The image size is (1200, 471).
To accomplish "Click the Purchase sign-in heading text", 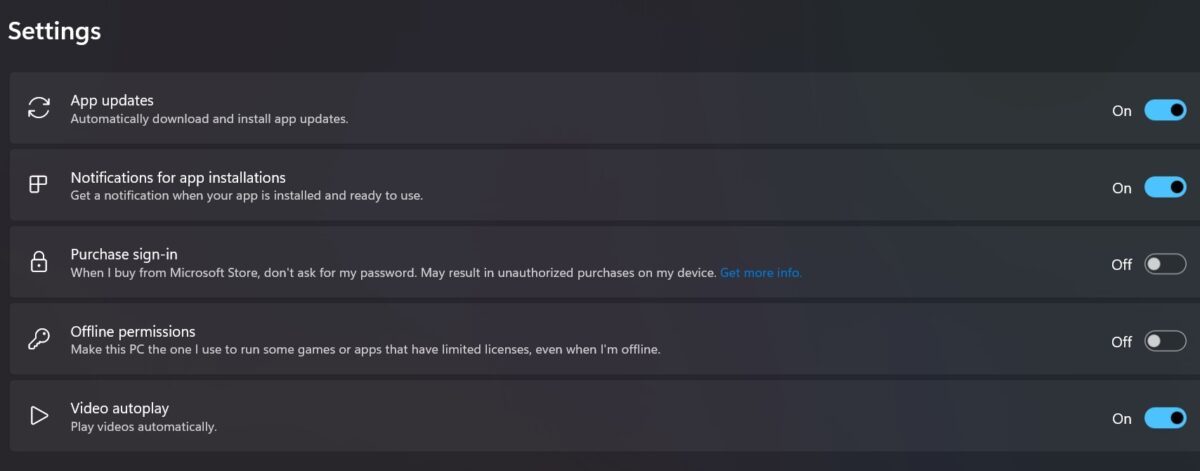I will click(124, 254).
